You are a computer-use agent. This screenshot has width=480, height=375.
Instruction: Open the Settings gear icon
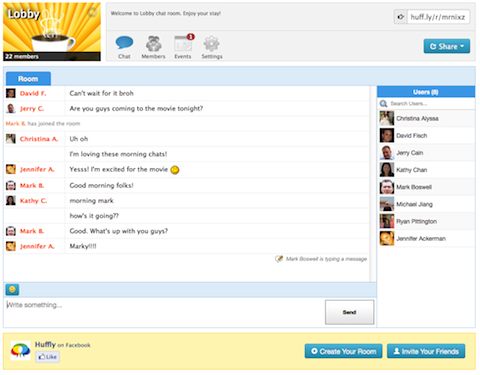click(x=212, y=44)
